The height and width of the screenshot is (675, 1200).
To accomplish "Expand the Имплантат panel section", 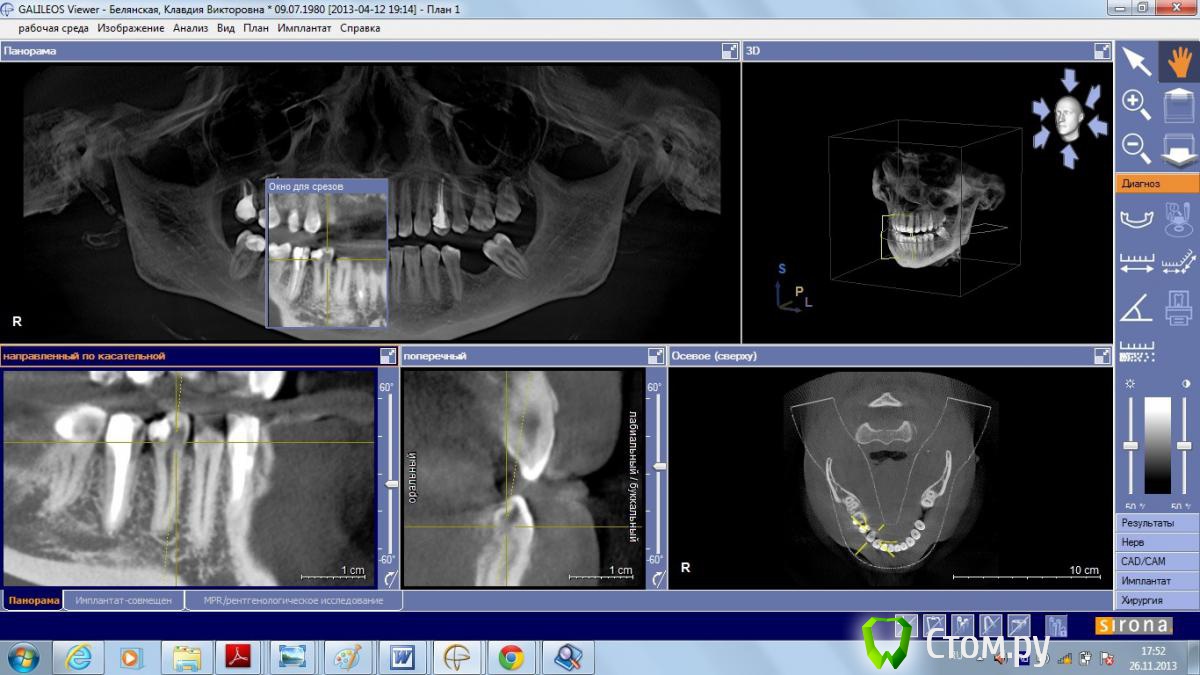I will 1157,580.
